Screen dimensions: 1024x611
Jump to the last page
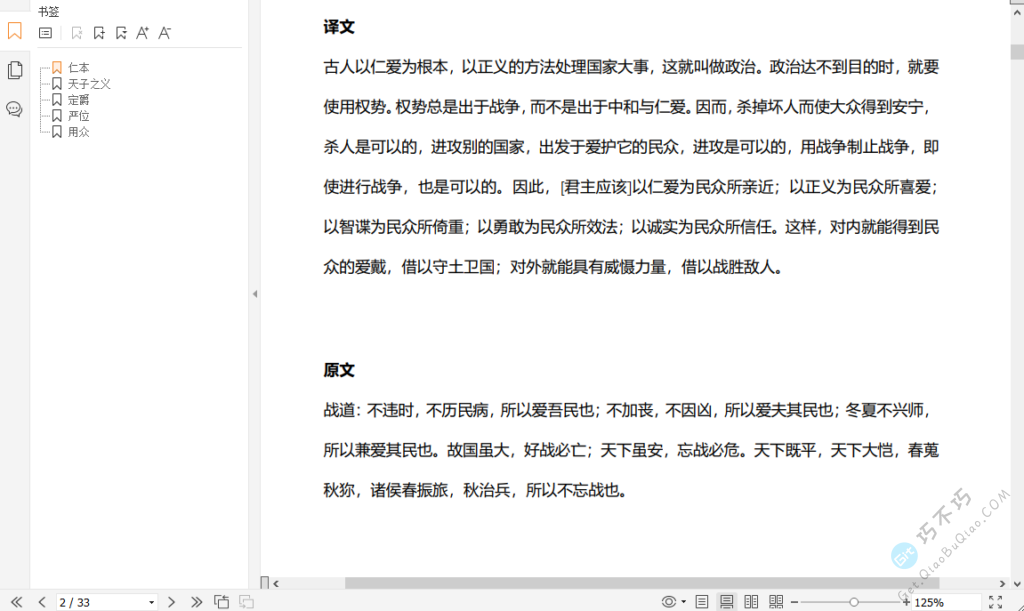pyautogui.click(x=196, y=602)
